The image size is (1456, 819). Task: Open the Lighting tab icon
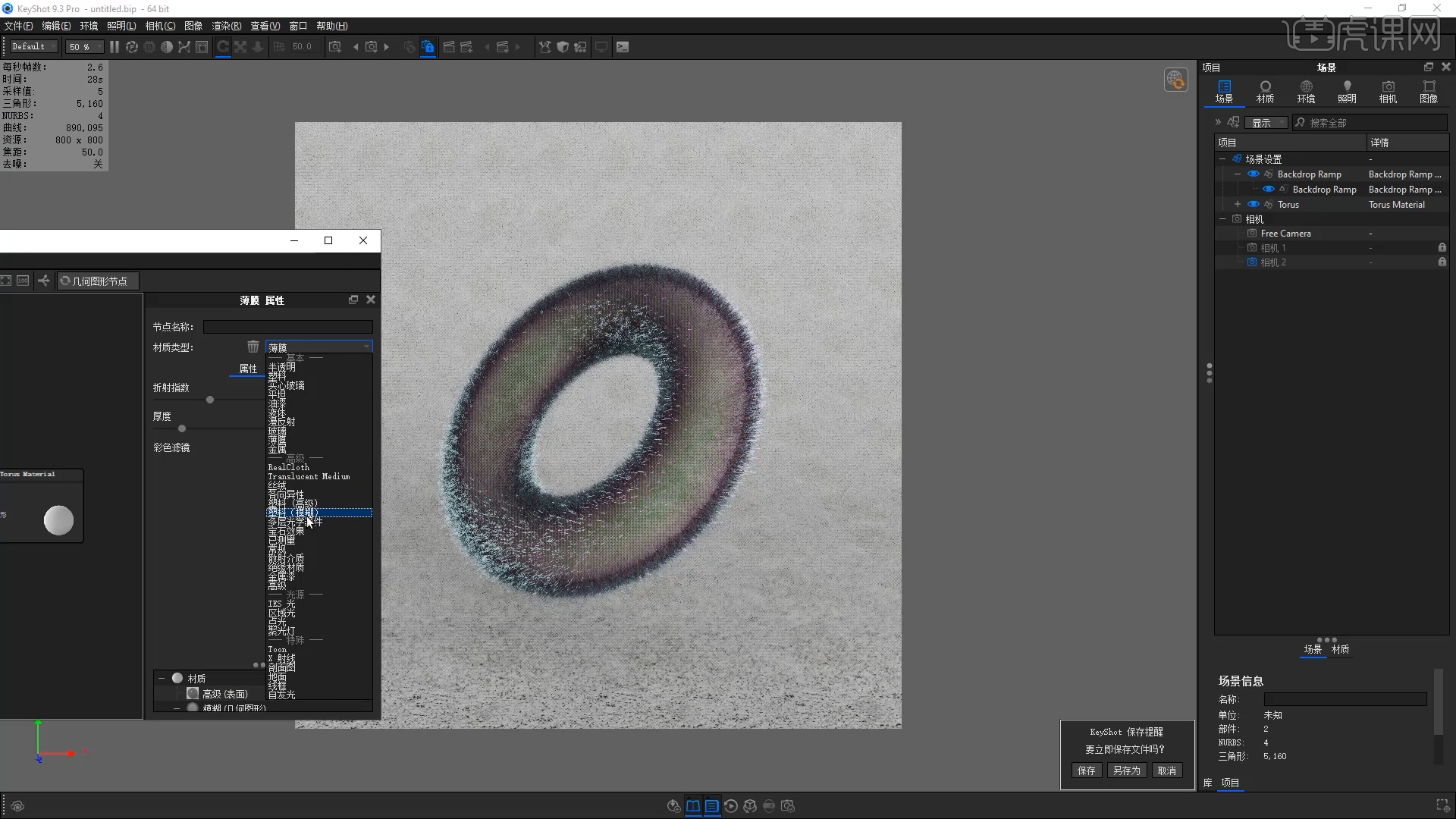(1347, 92)
